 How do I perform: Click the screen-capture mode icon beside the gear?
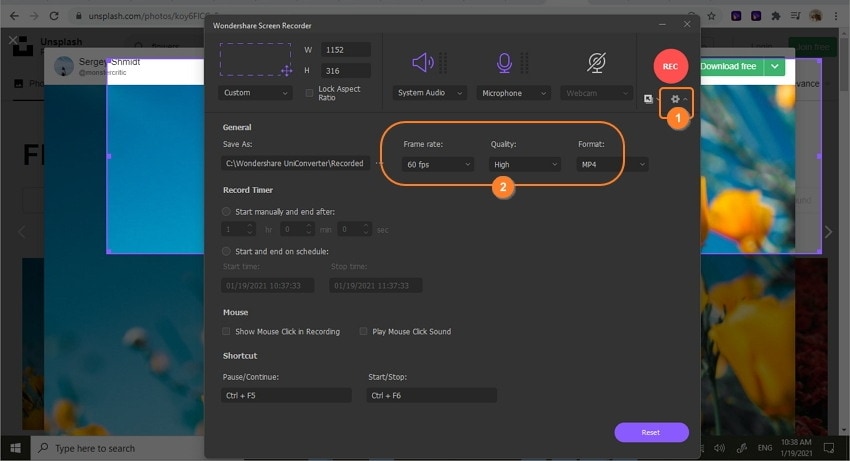tap(648, 99)
